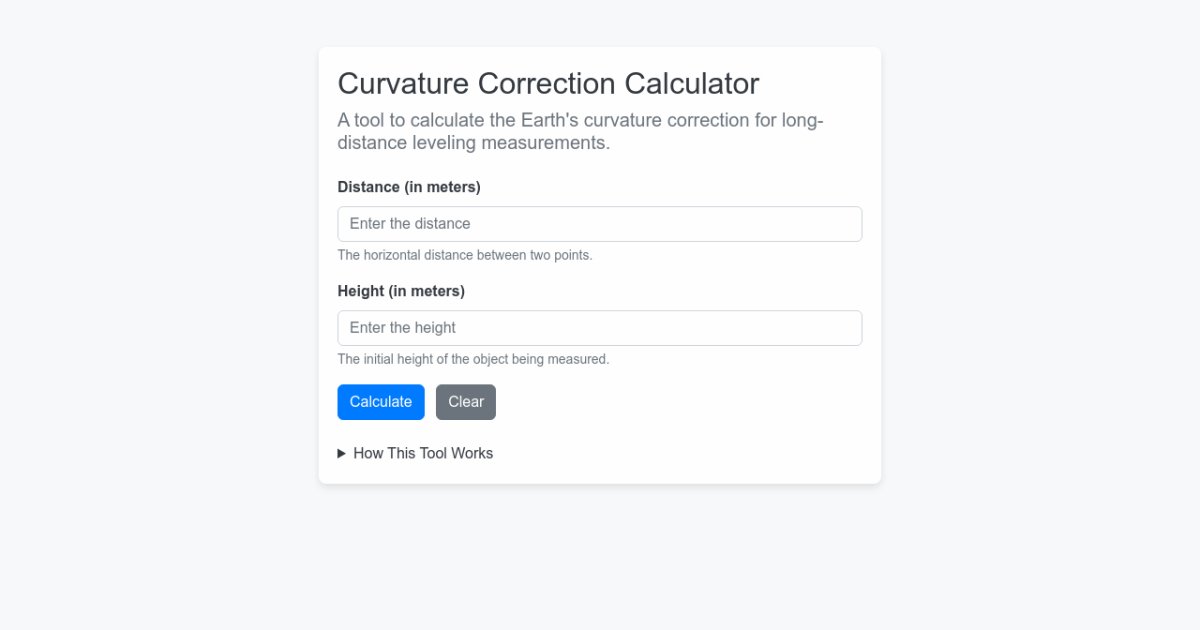
Task: Expand the disclosure triangle beside How This Tool Works
Action: [x=342, y=453]
